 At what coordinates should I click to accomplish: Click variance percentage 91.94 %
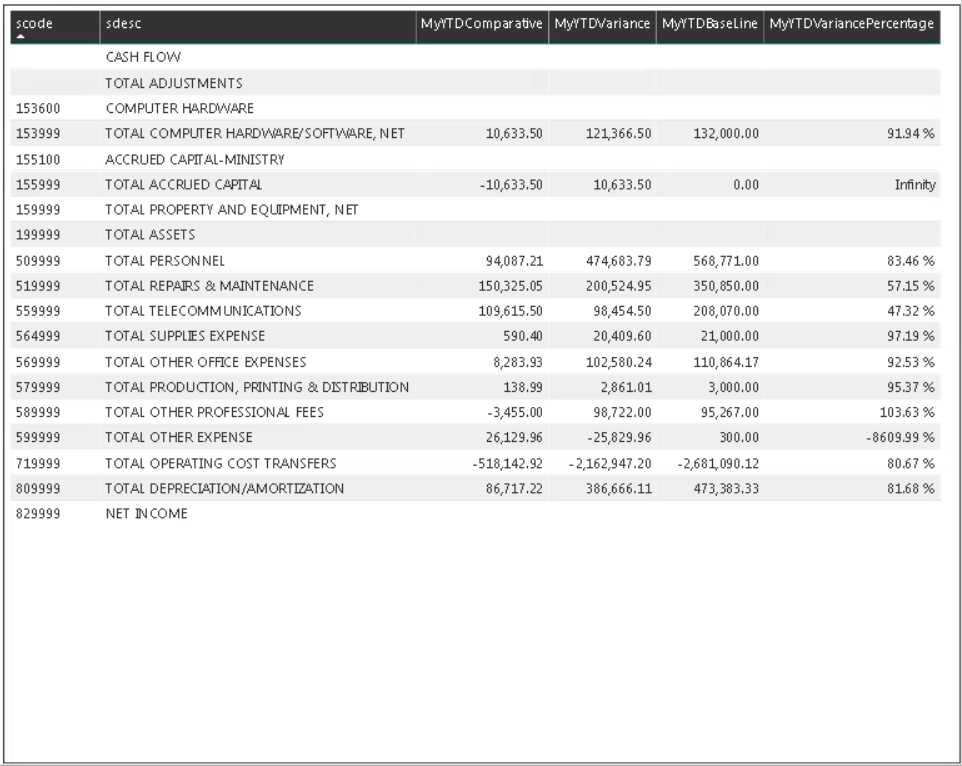[910, 134]
